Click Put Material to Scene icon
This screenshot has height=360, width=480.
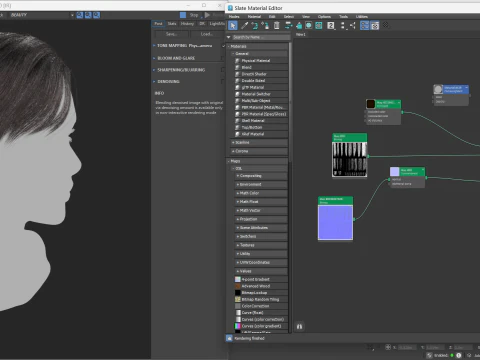click(x=255, y=25)
